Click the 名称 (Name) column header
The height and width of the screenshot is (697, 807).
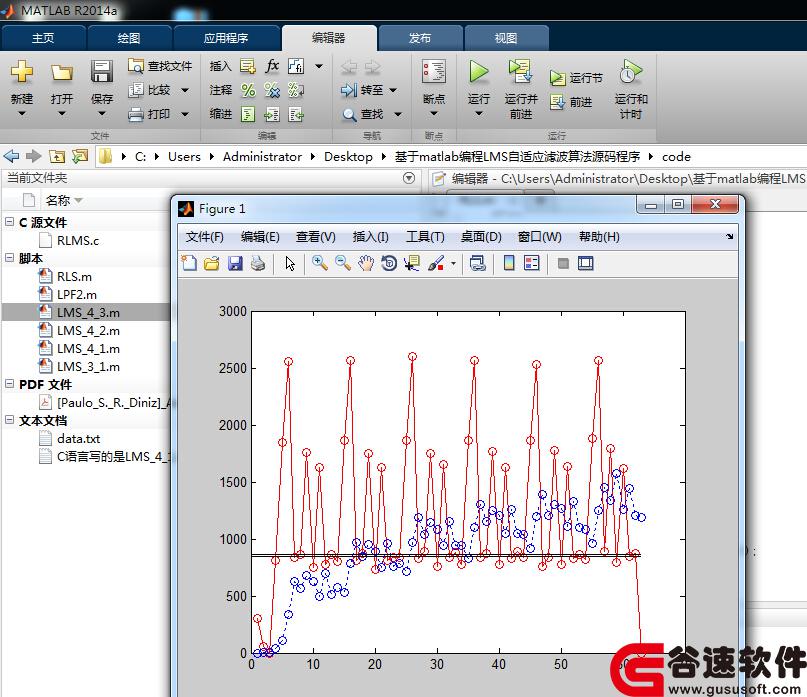click(x=58, y=200)
